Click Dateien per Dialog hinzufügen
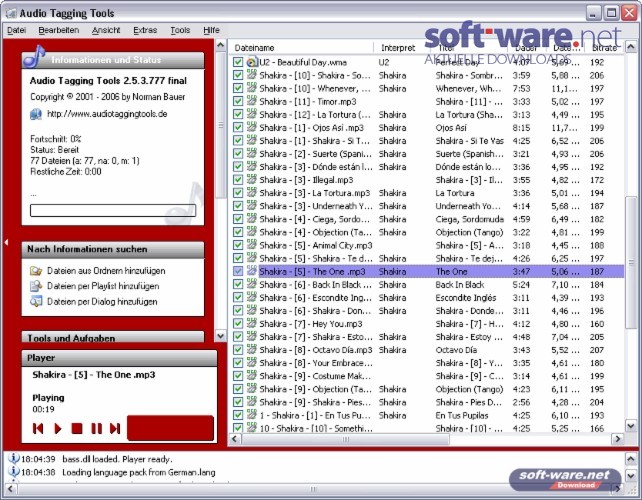The image size is (642, 500). point(102,301)
